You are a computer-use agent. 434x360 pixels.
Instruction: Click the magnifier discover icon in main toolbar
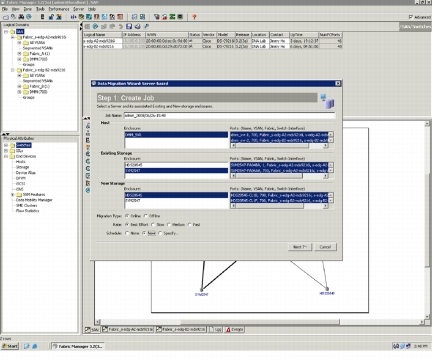tap(13, 17)
